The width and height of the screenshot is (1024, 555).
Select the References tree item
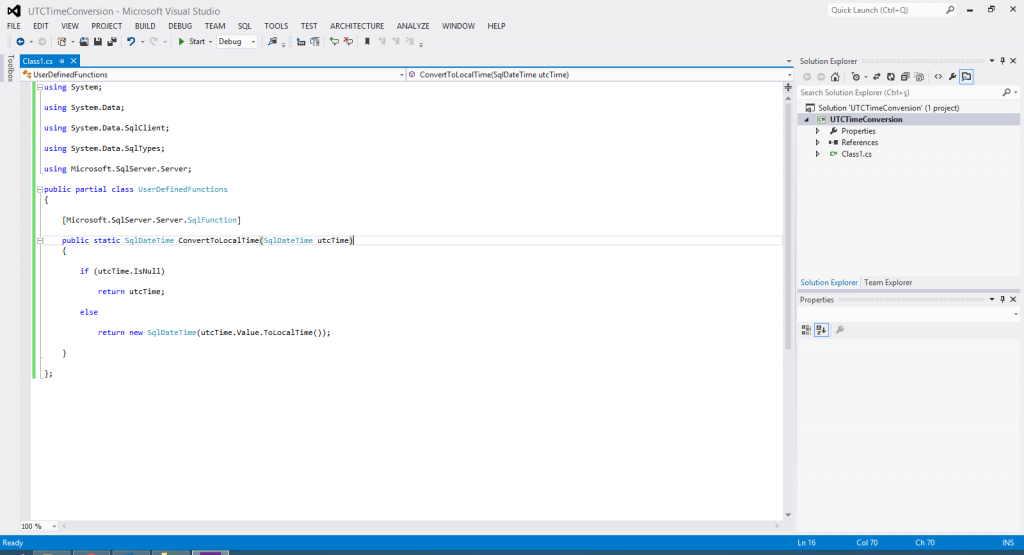point(859,143)
